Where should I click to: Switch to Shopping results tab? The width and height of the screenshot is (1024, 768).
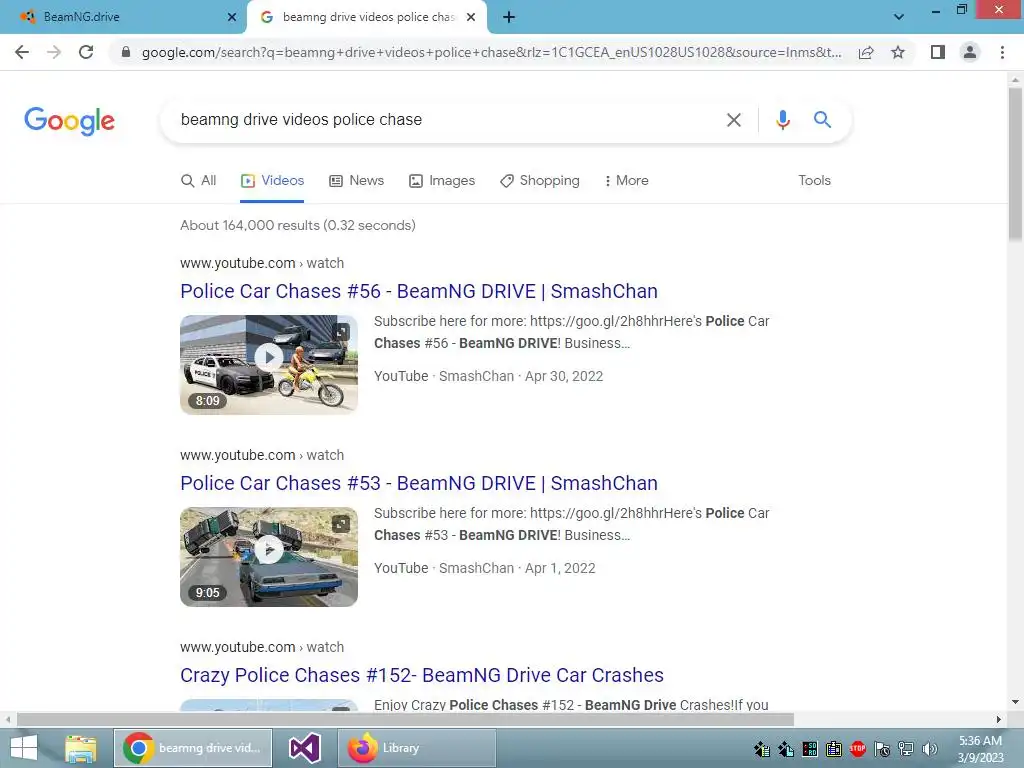coord(539,181)
